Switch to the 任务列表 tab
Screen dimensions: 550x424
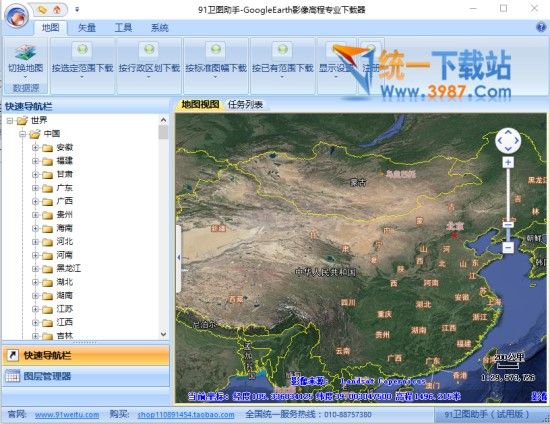tap(245, 105)
